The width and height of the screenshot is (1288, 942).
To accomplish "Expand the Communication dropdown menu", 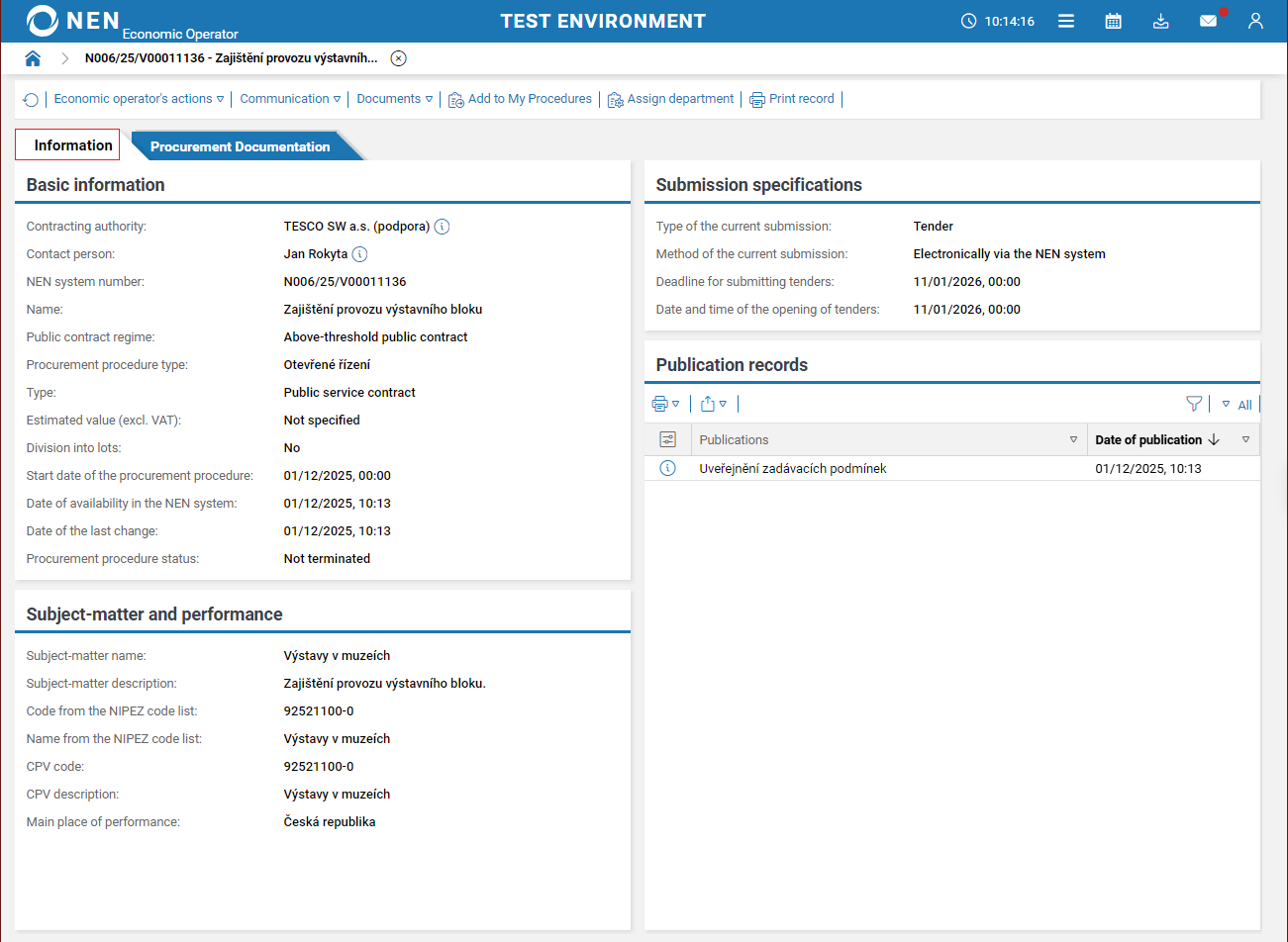I will (x=290, y=99).
